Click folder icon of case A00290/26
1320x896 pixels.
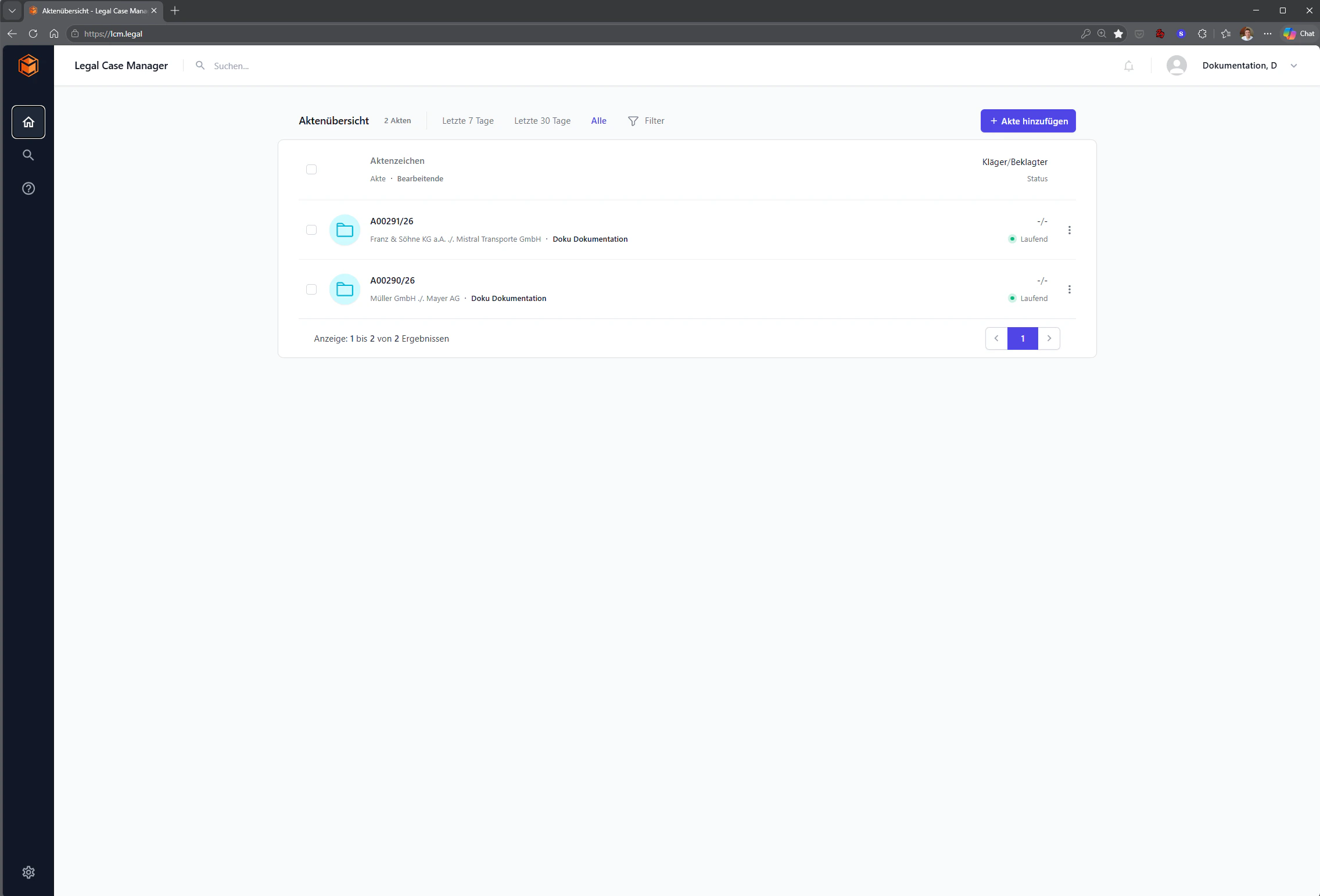point(345,289)
